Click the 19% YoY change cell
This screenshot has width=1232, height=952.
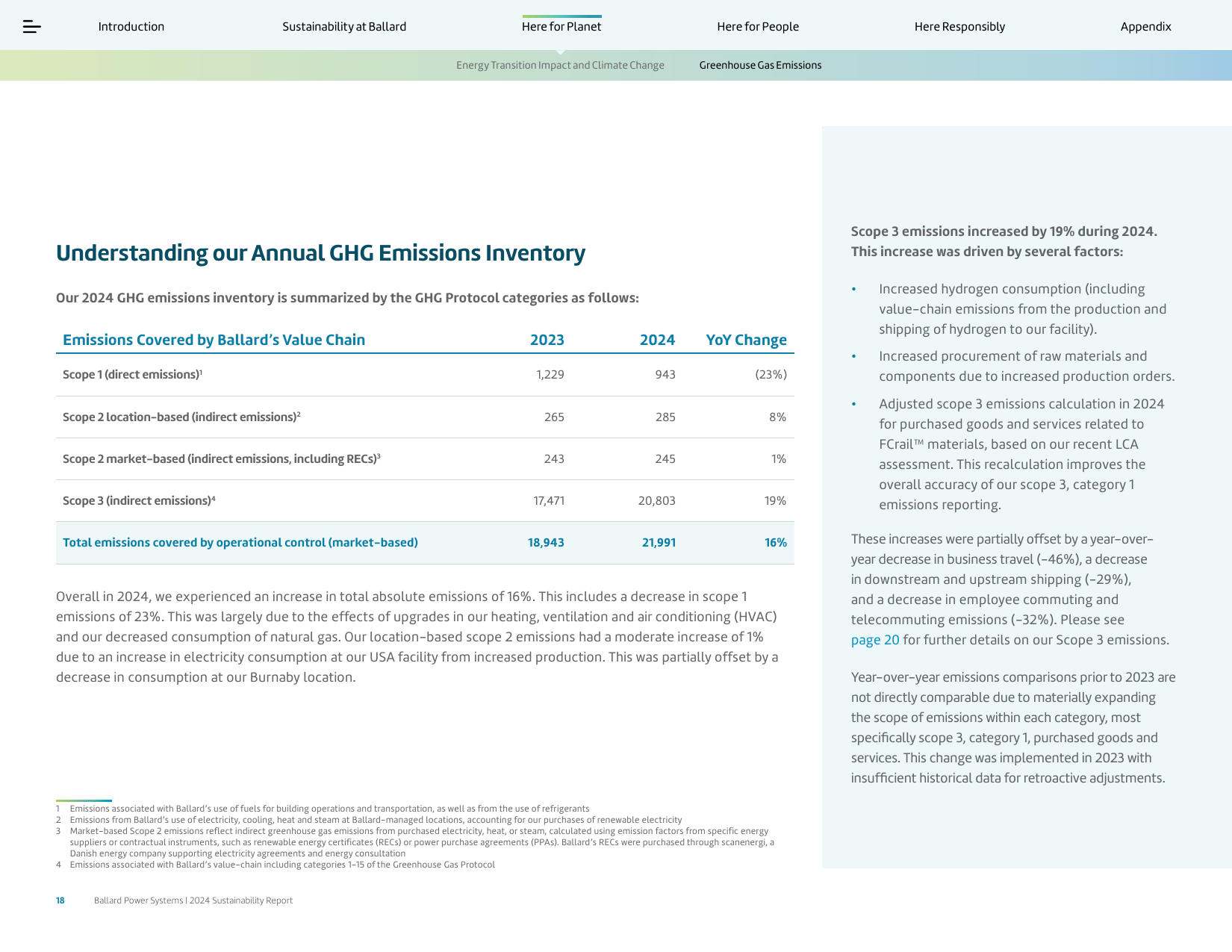[775, 500]
